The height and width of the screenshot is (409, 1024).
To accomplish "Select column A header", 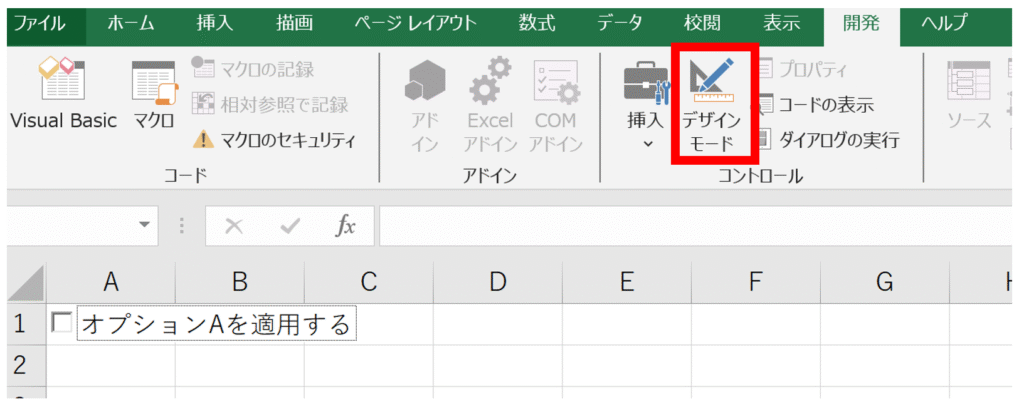I will (x=111, y=282).
